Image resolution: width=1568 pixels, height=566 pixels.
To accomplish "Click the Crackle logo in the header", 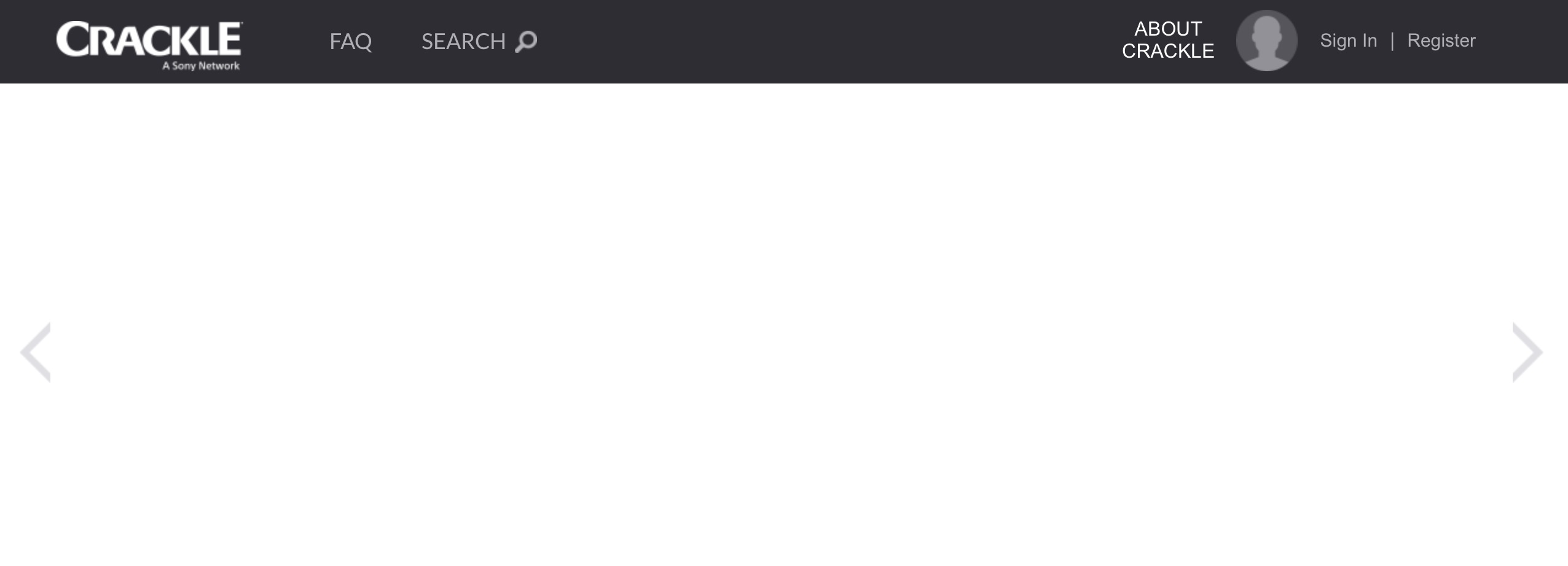I will pyautogui.click(x=149, y=46).
